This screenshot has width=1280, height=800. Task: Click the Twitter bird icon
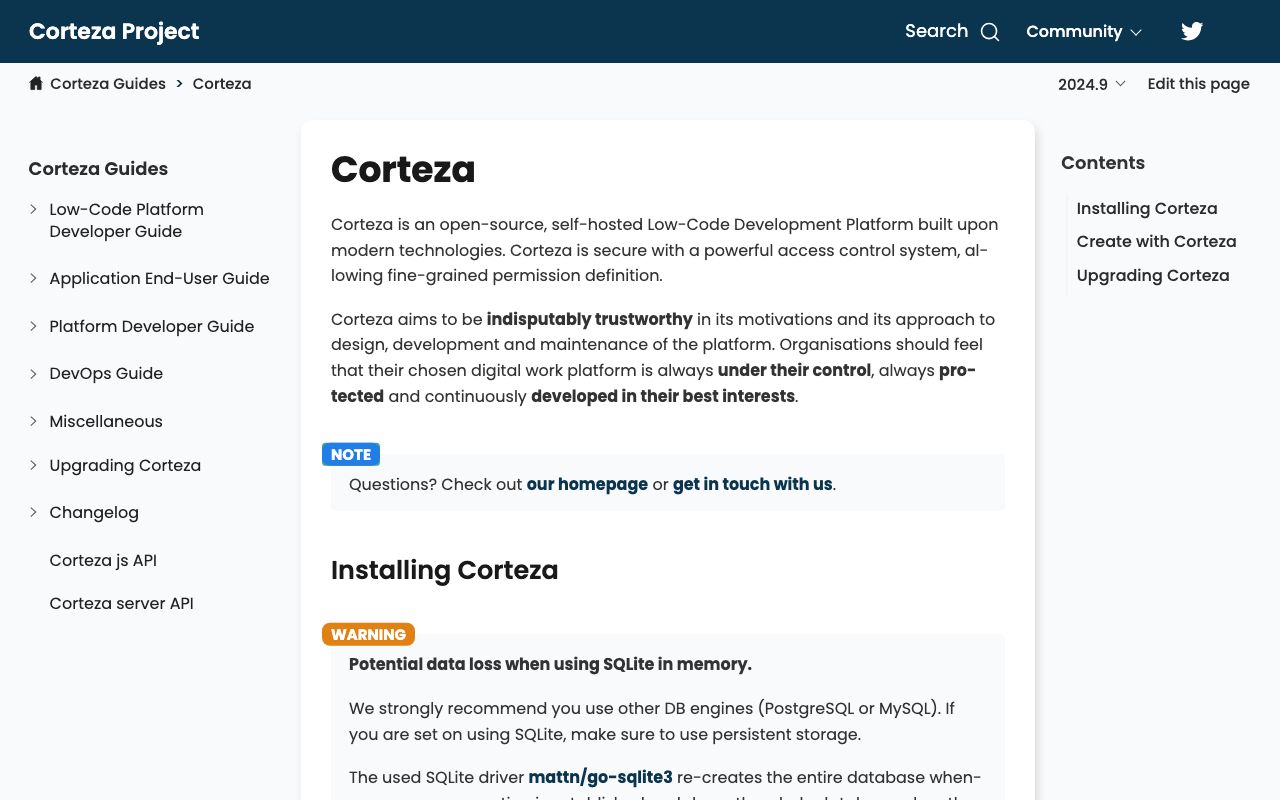pos(1192,31)
